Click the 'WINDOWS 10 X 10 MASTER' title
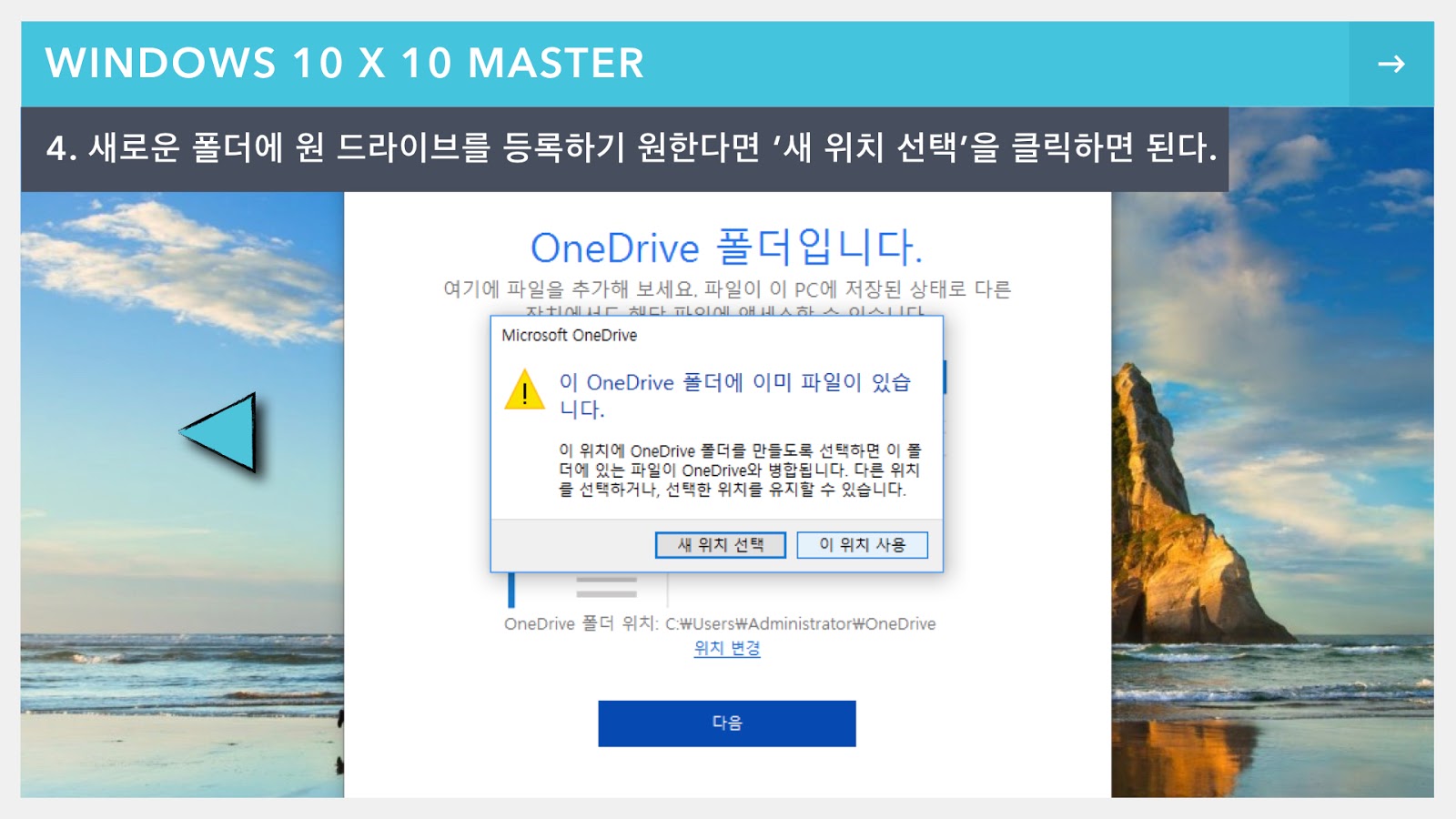 pos(345,64)
